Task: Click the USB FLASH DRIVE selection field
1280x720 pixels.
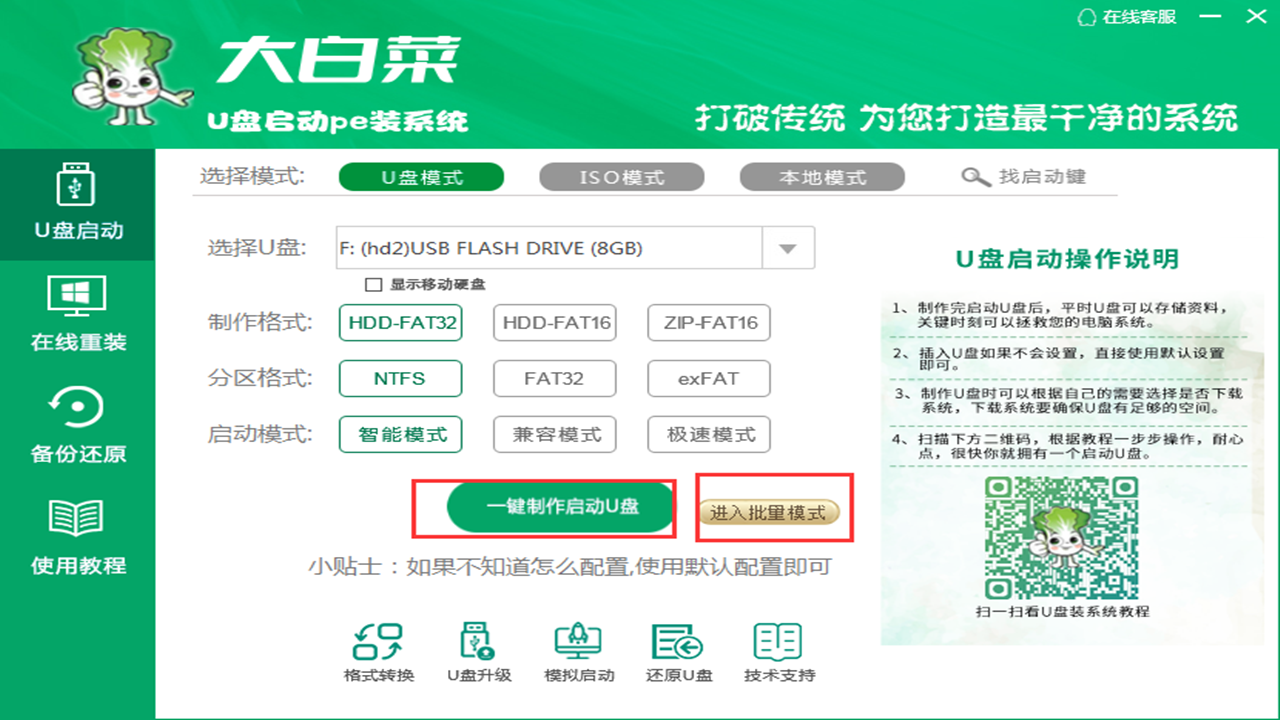Action: (549, 248)
